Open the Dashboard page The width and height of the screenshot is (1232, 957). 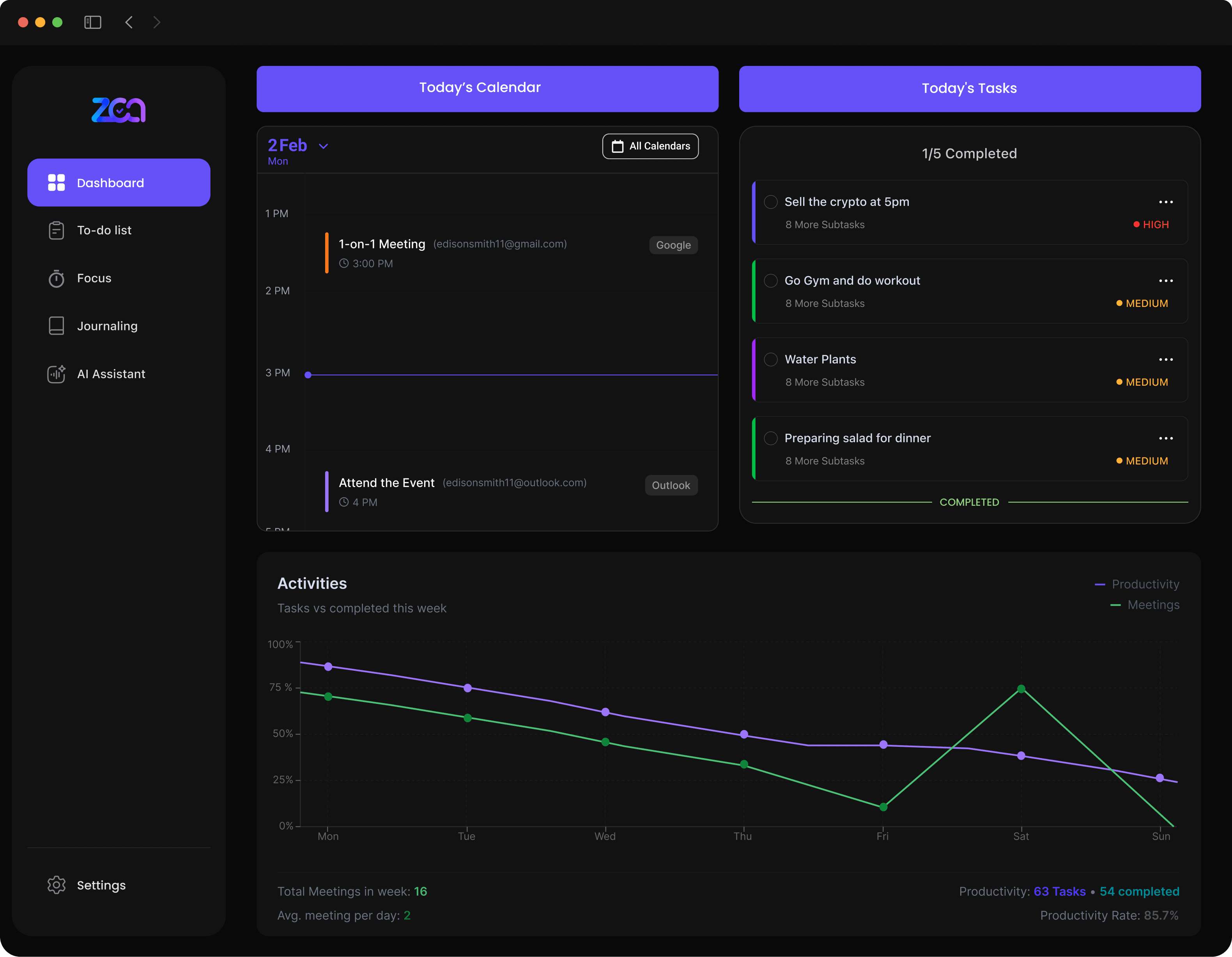coord(119,183)
